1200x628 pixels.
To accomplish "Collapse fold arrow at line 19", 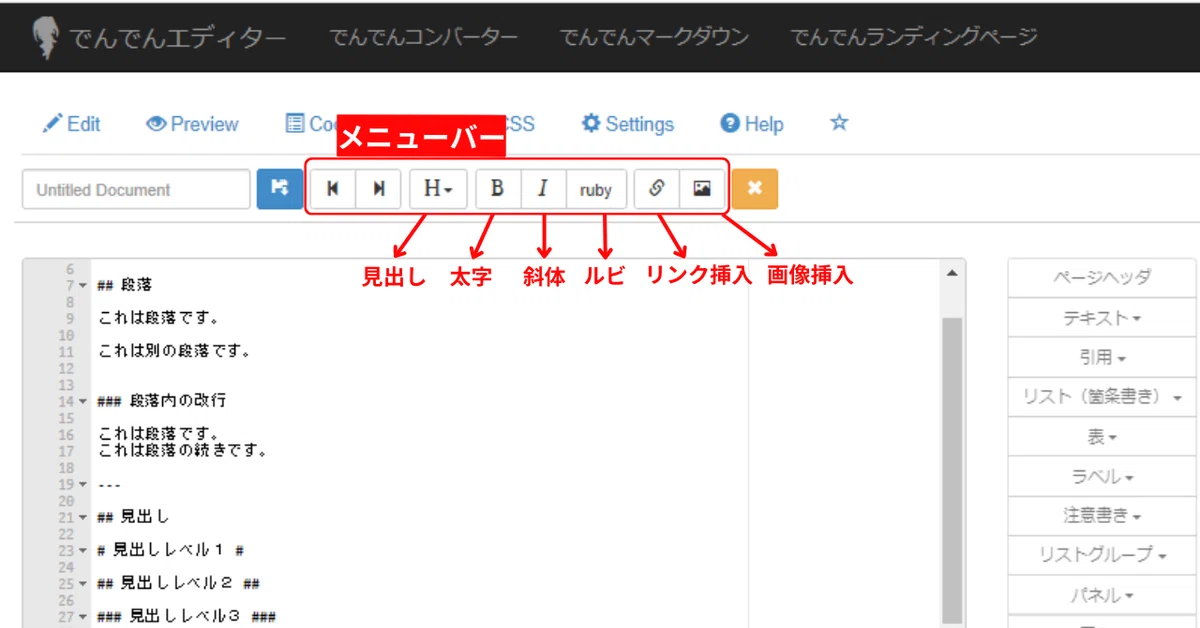I will [x=83, y=484].
